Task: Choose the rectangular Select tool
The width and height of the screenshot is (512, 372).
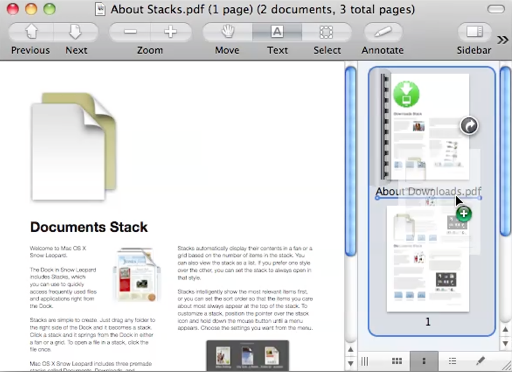Action: coord(327,32)
